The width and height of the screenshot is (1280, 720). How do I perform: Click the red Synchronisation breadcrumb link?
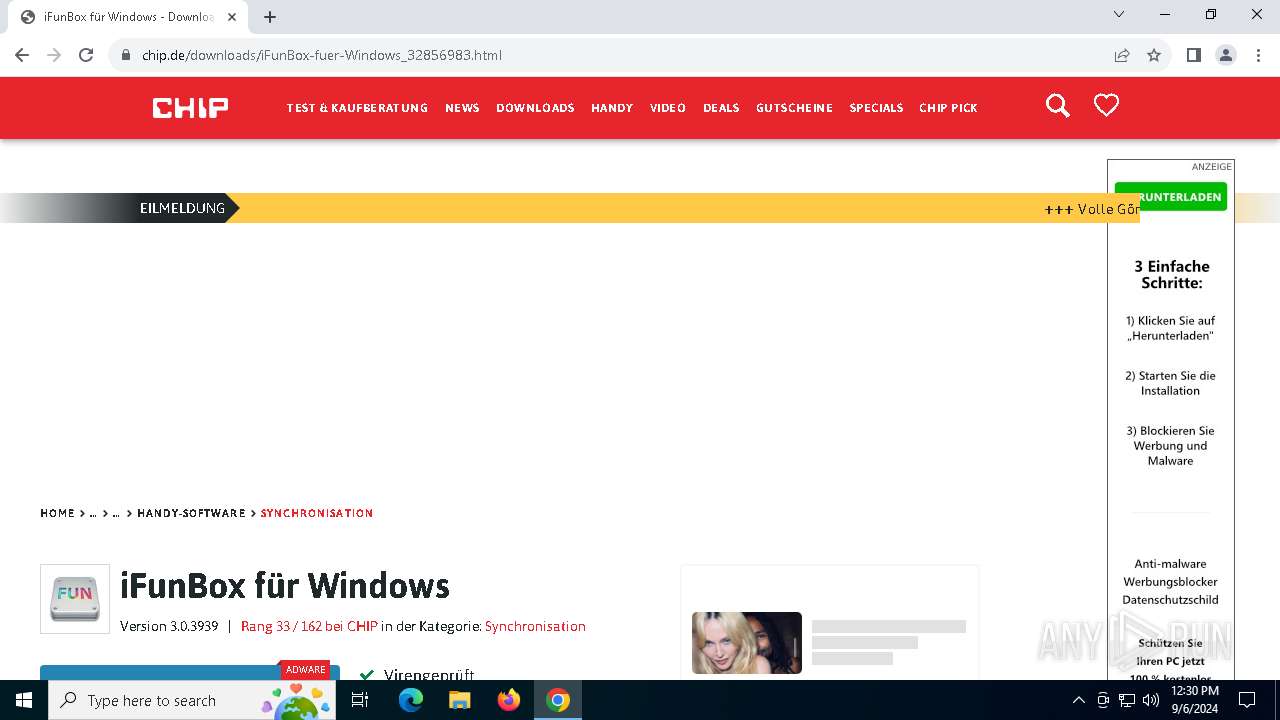[317, 513]
